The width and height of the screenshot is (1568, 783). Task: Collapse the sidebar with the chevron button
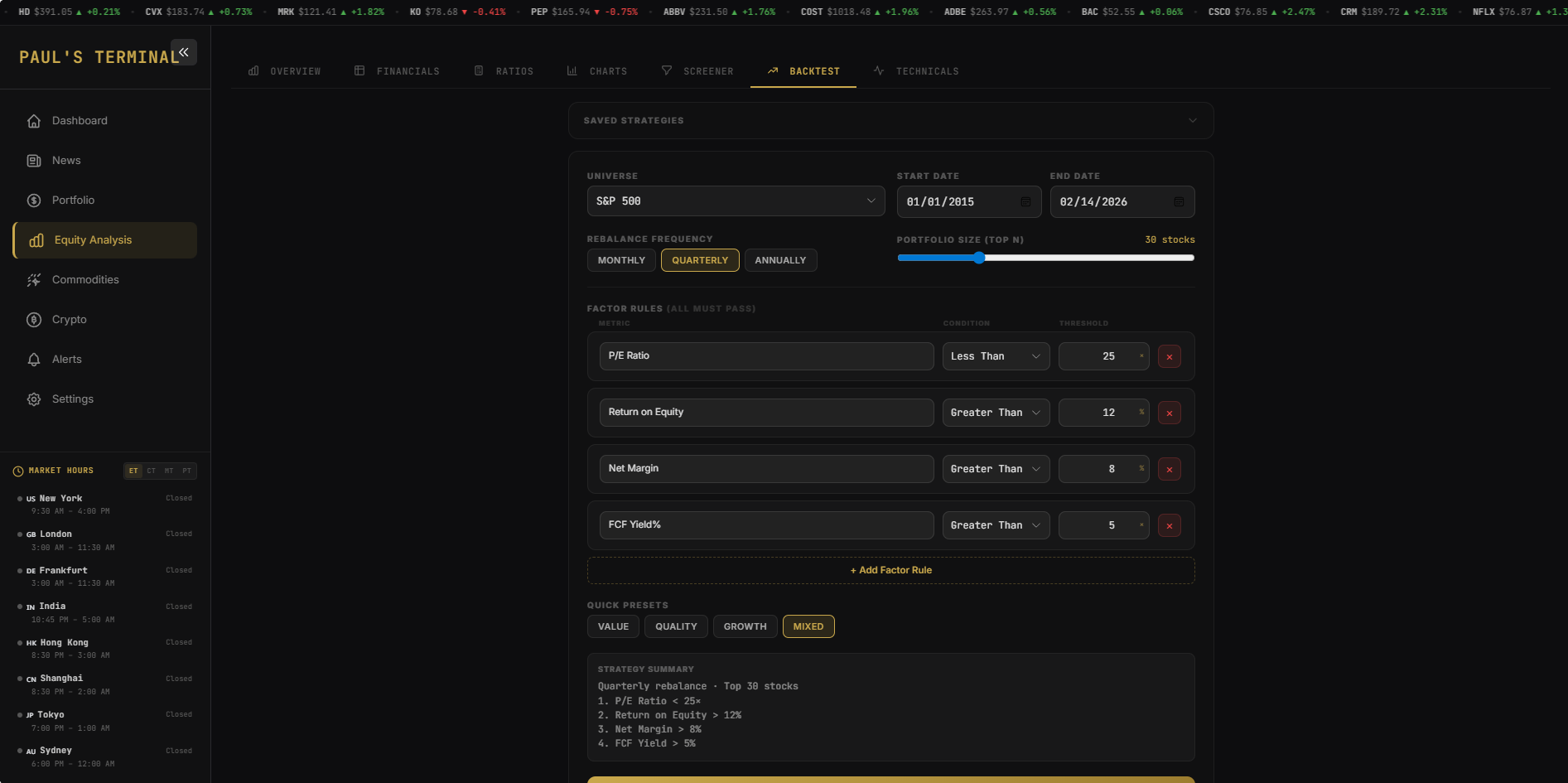pyautogui.click(x=183, y=51)
